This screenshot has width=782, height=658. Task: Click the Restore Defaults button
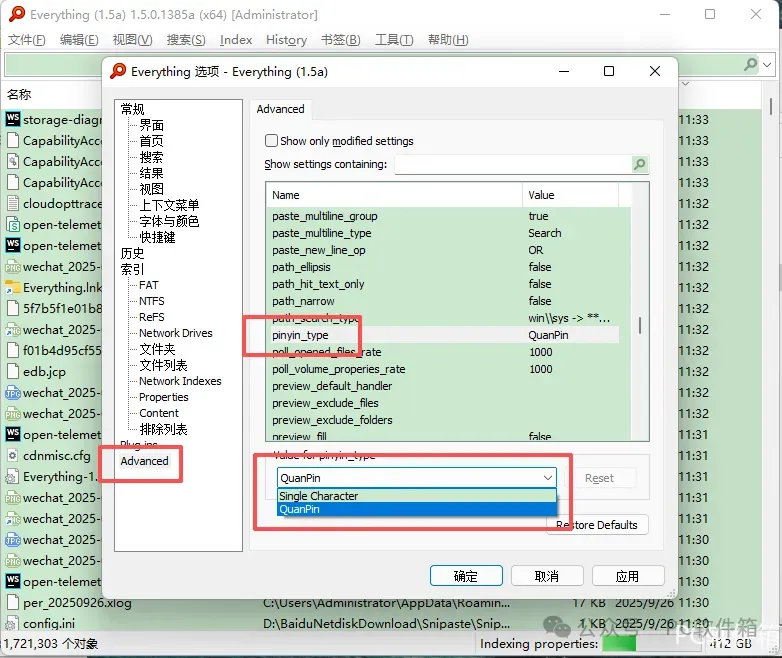[x=597, y=525]
